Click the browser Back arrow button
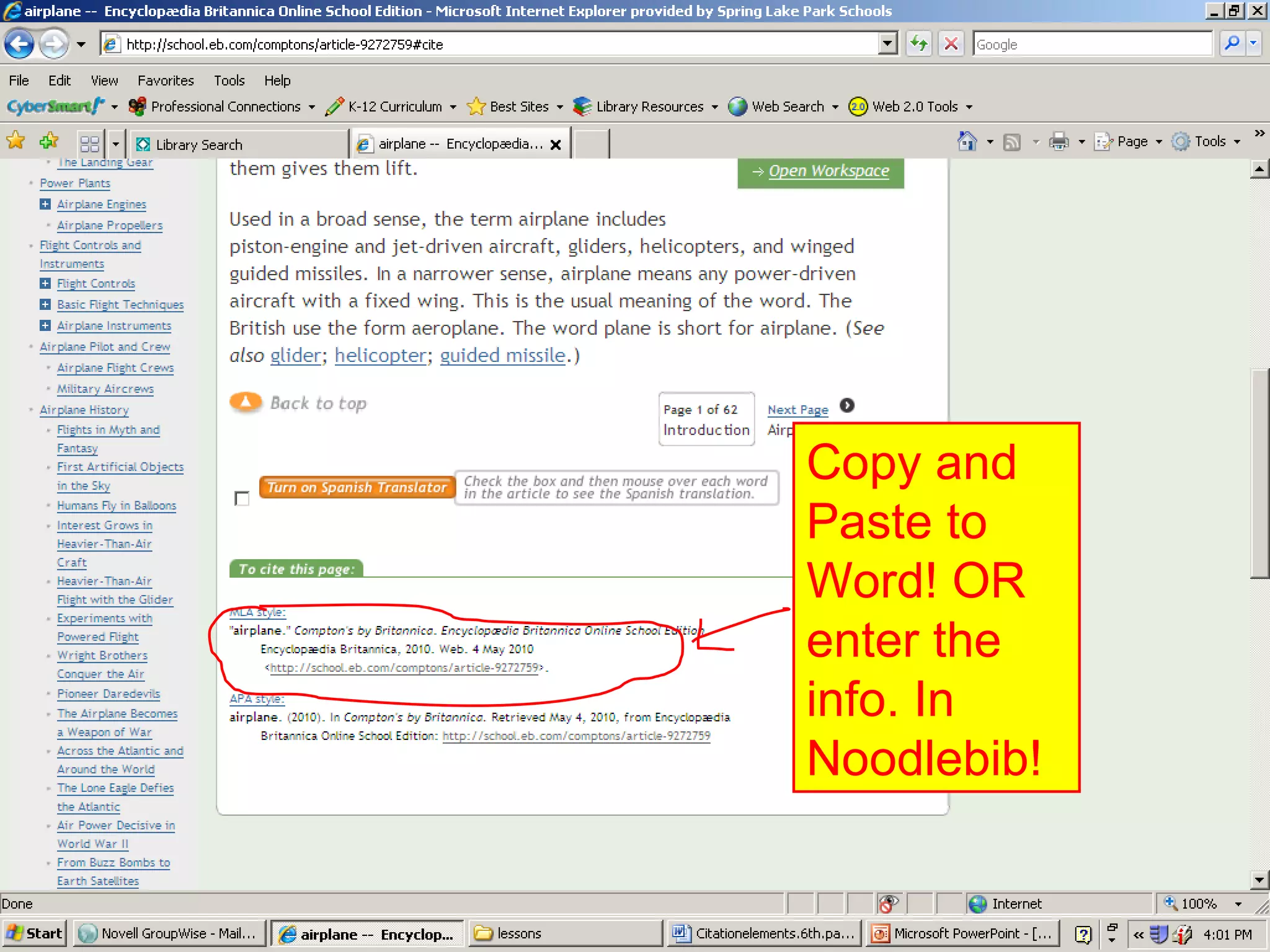This screenshot has width=1270, height=952. (19, 44)
